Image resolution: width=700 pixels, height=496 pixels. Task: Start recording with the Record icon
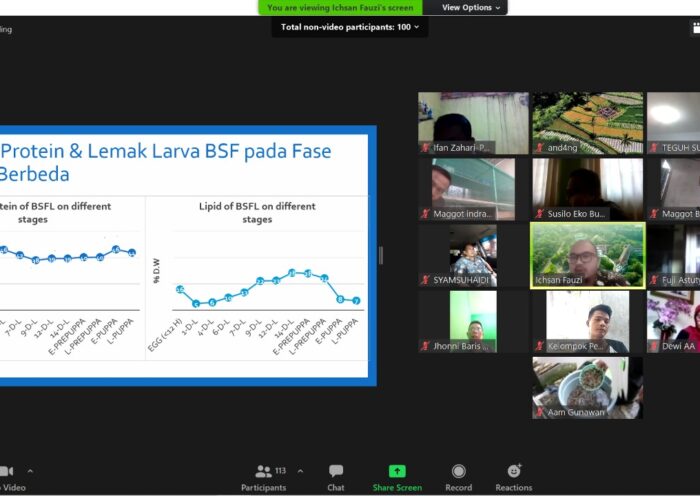pos(458,471)
